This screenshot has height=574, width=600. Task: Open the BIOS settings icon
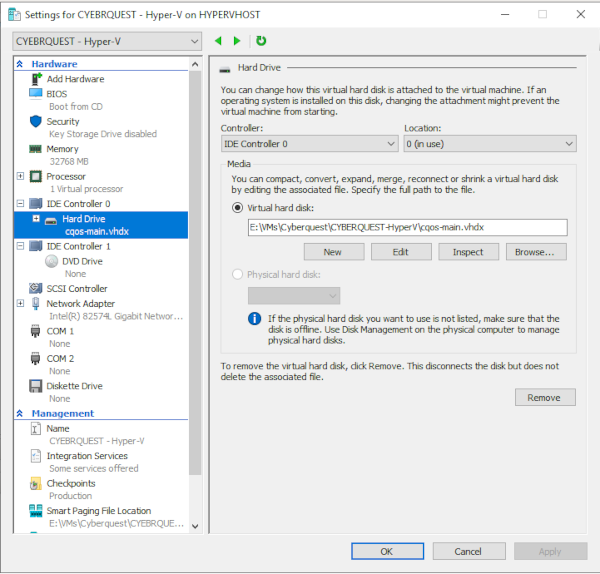pos(36,94)
